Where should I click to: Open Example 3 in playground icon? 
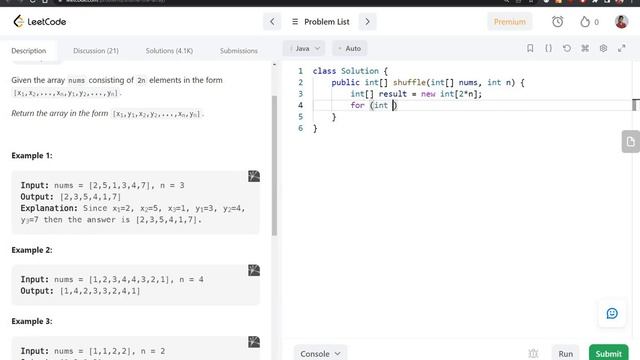click(254, 342)
